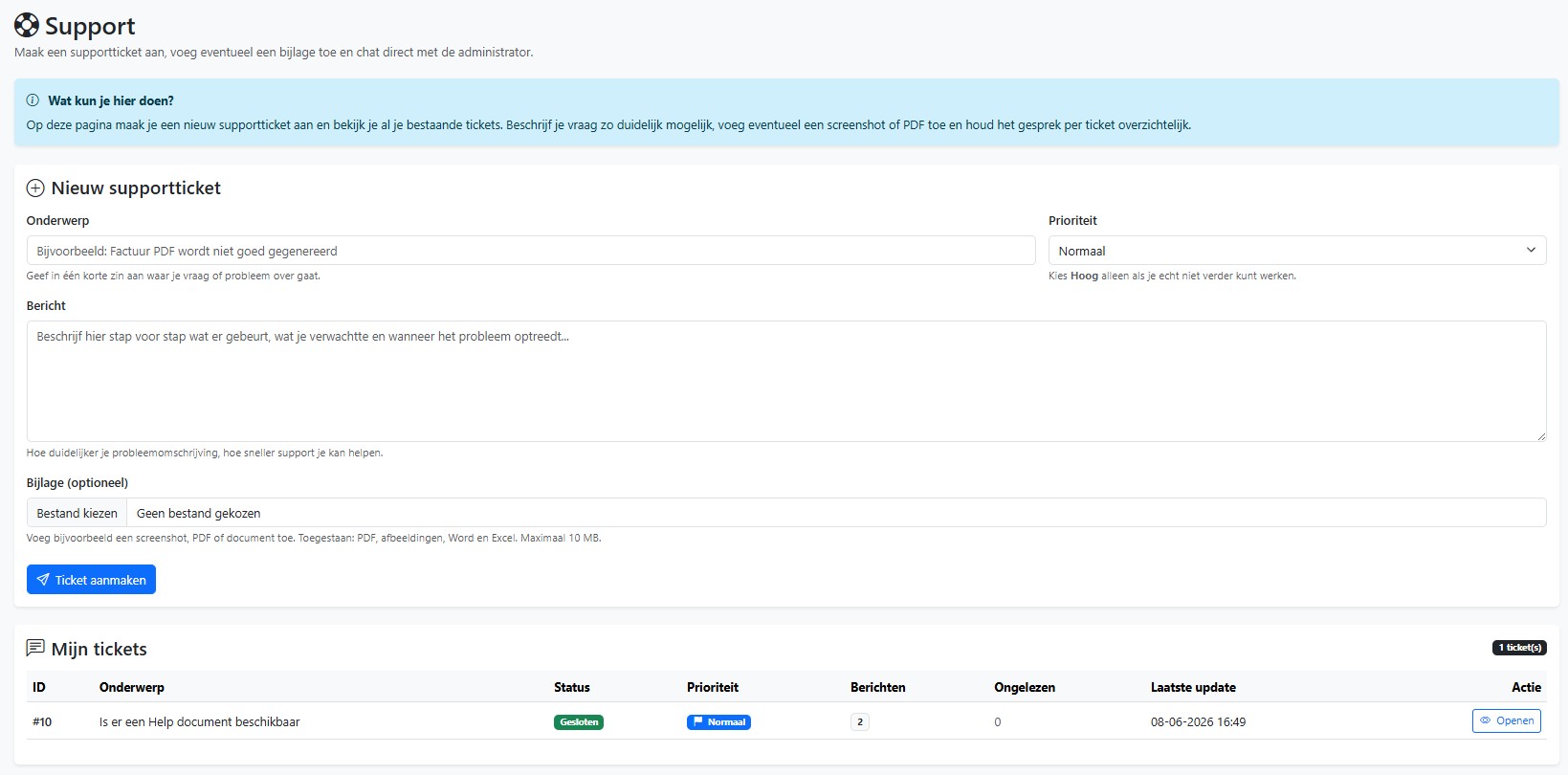Click the plus icon beside Nieuw supportticket
Image resolution: width=1568 pixels, height=775 pixels.
(x=35, y=188)
